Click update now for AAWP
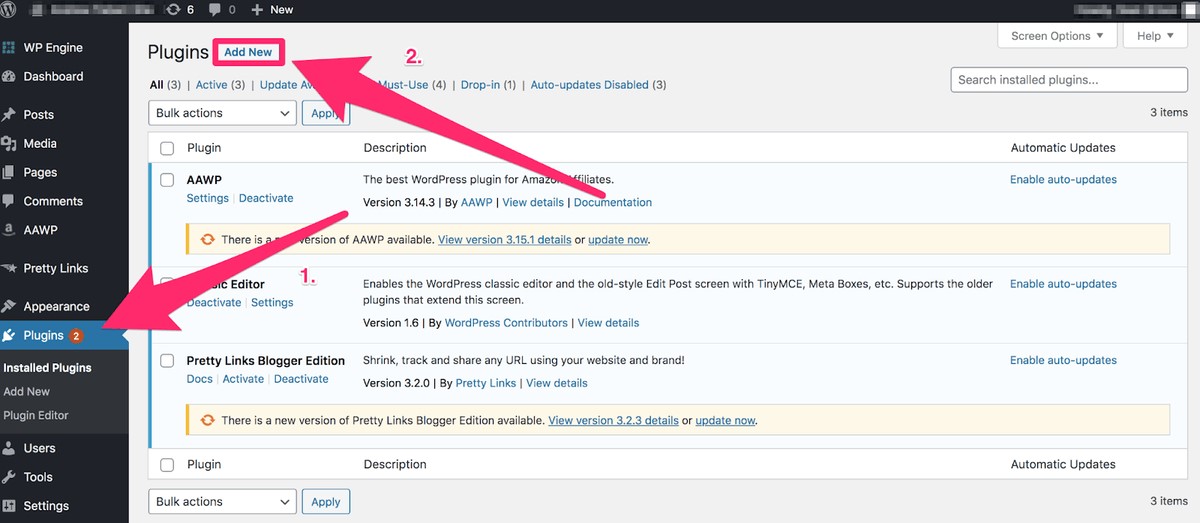1200x523 pixels. (618, 240)
